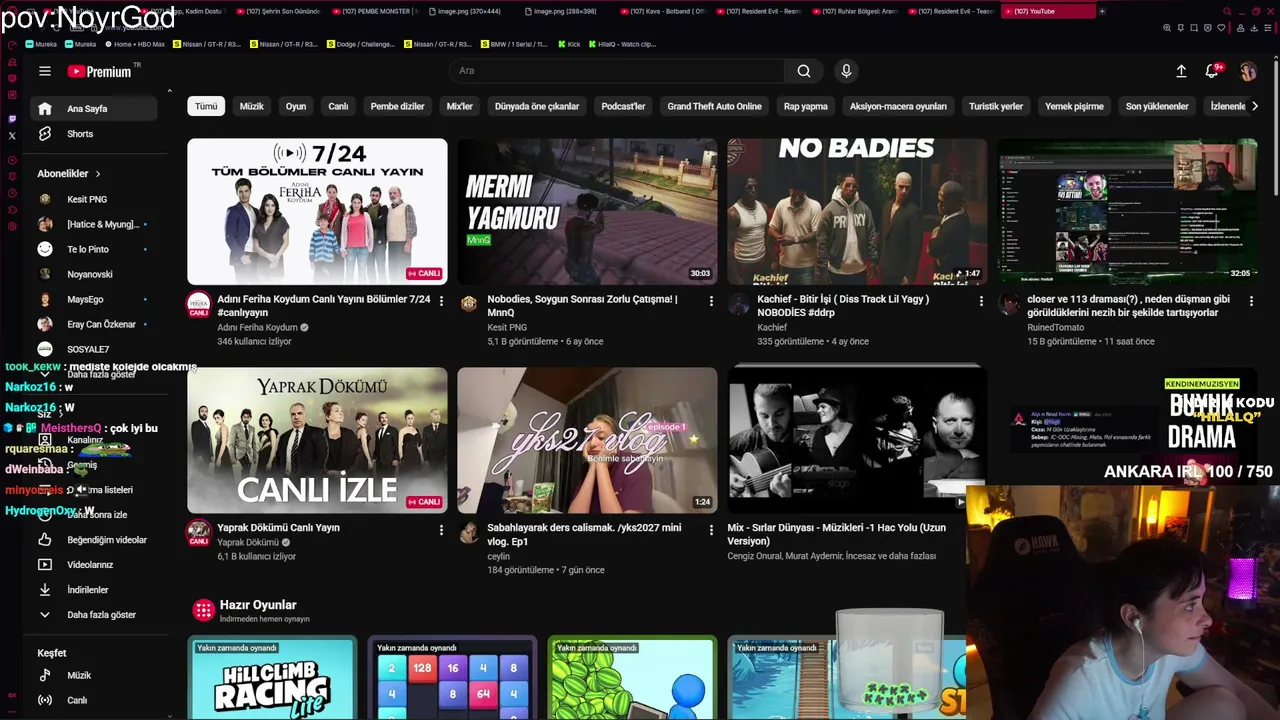This screenshot has width=1280, height=720.
Task: Open more options for Nobodies, Soygun Sonrası video
Action: [711, 301]
